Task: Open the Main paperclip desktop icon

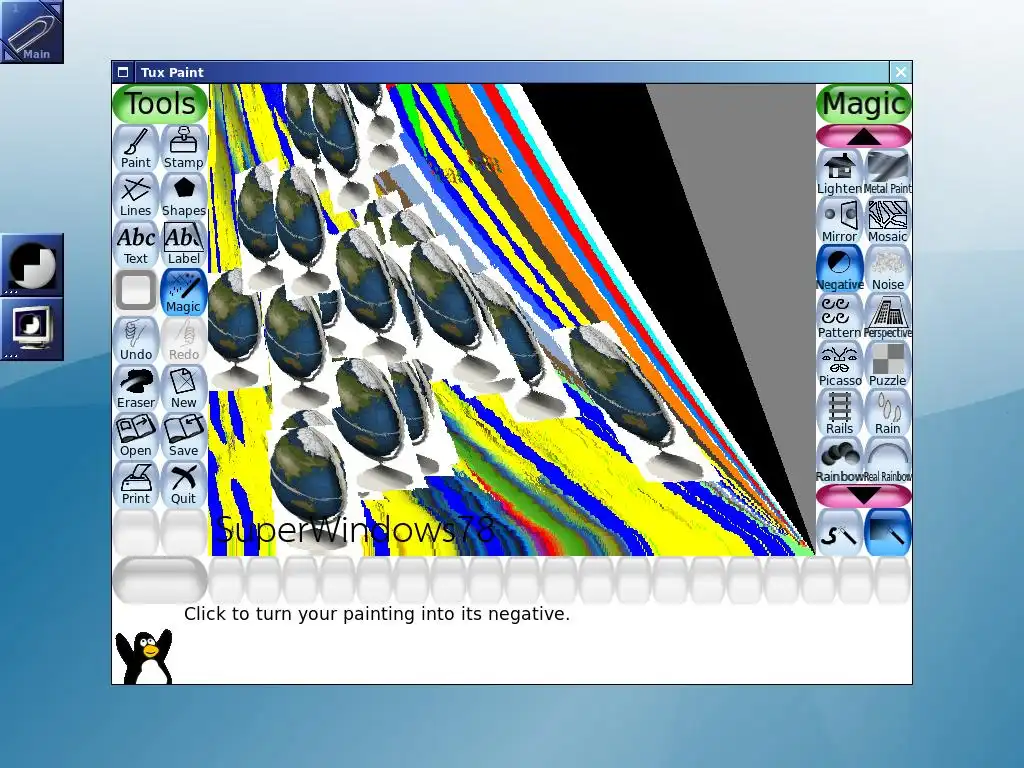Action: pos(31,31)
